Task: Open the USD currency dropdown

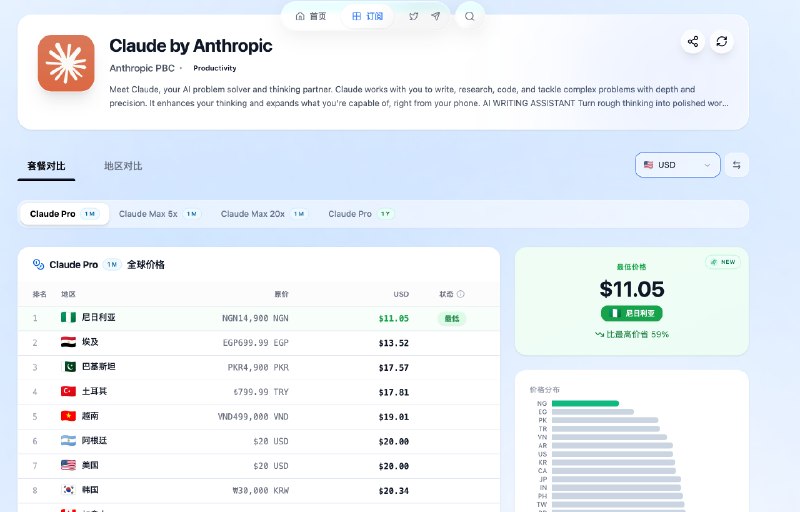Action: pyautogui.click(x=678, y=165)
